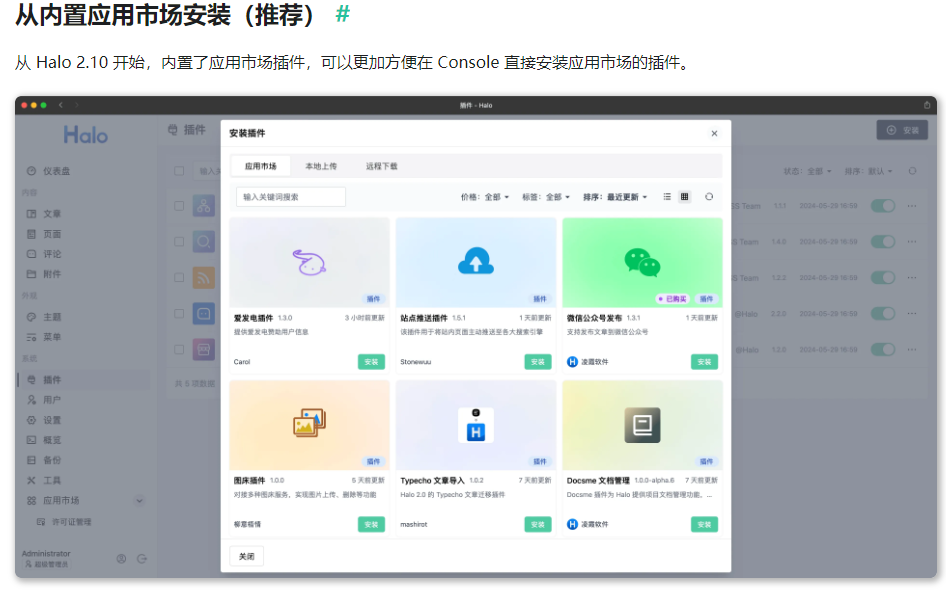Click the user profile icon beside Administrator
Viewport: 946px width, 590px height.
click(x=121, y=559)
